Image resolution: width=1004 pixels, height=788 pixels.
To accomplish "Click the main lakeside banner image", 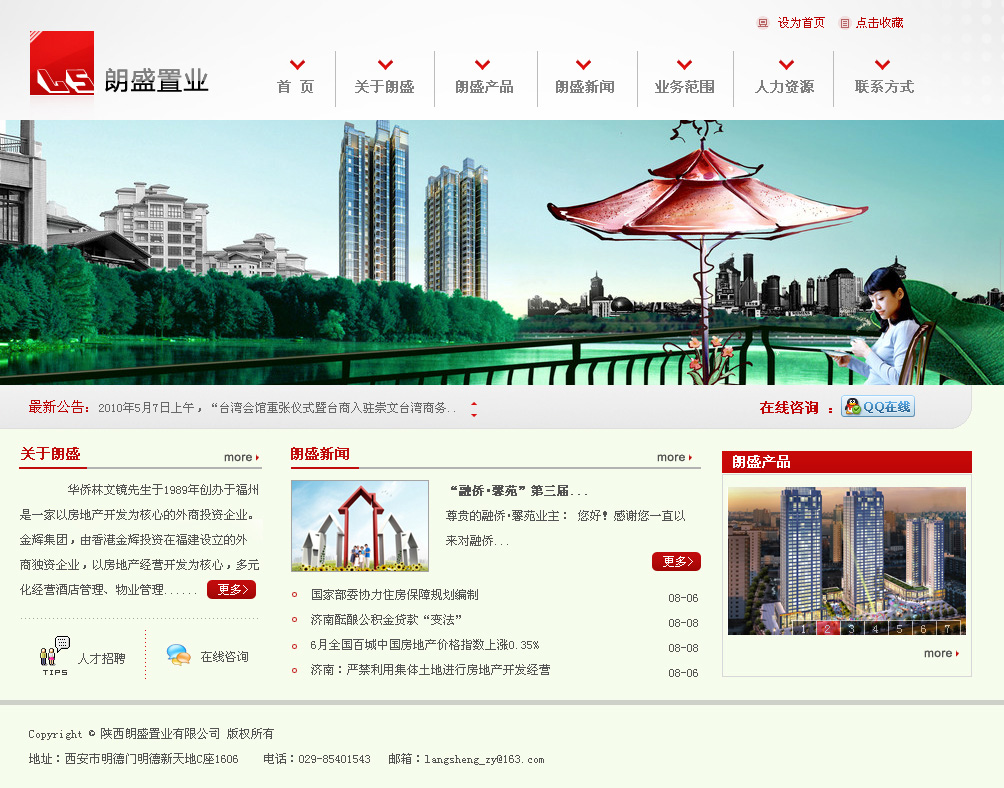I will coord(502,252).
